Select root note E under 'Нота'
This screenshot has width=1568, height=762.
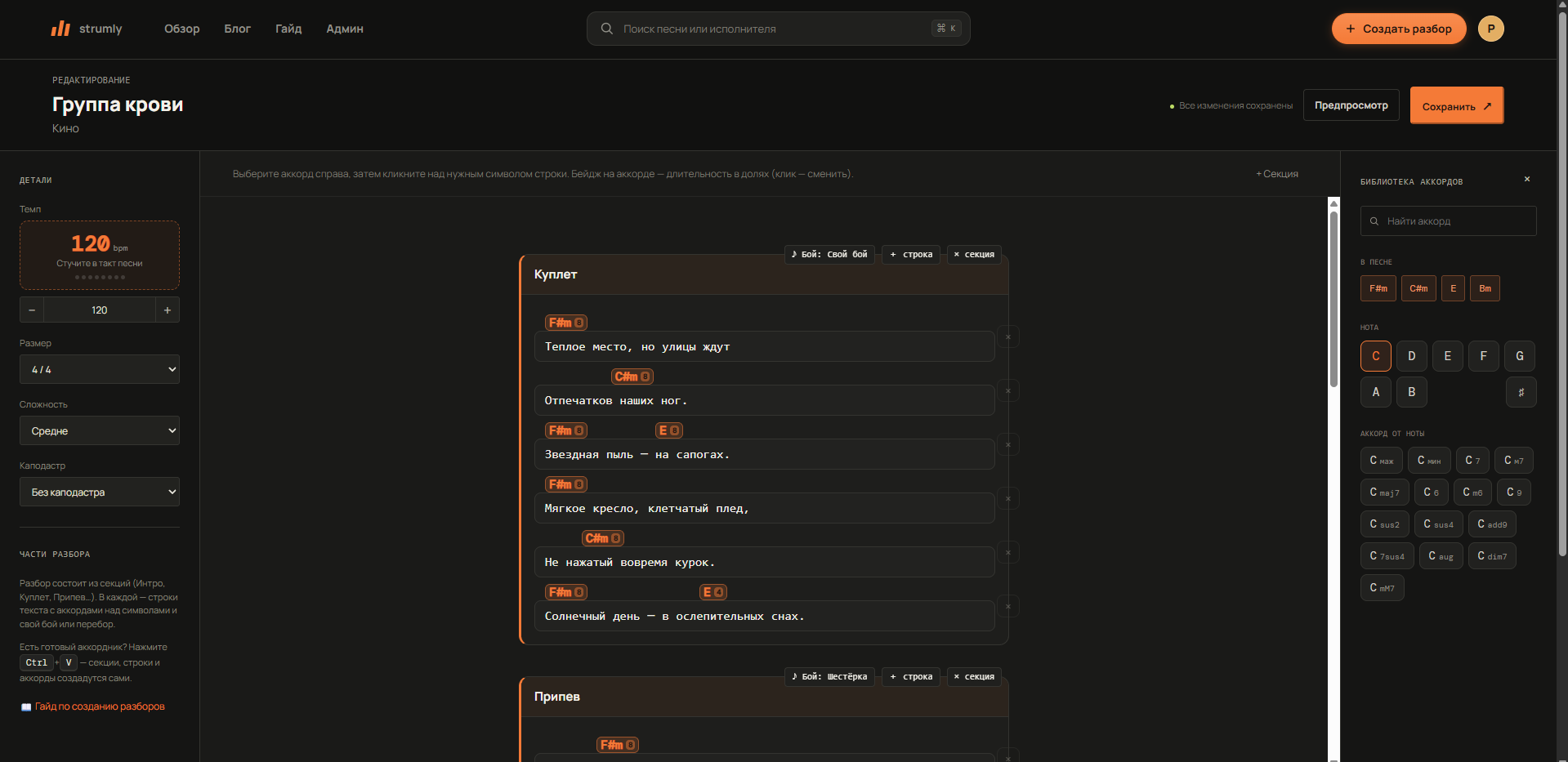(x=1448, y=356)
